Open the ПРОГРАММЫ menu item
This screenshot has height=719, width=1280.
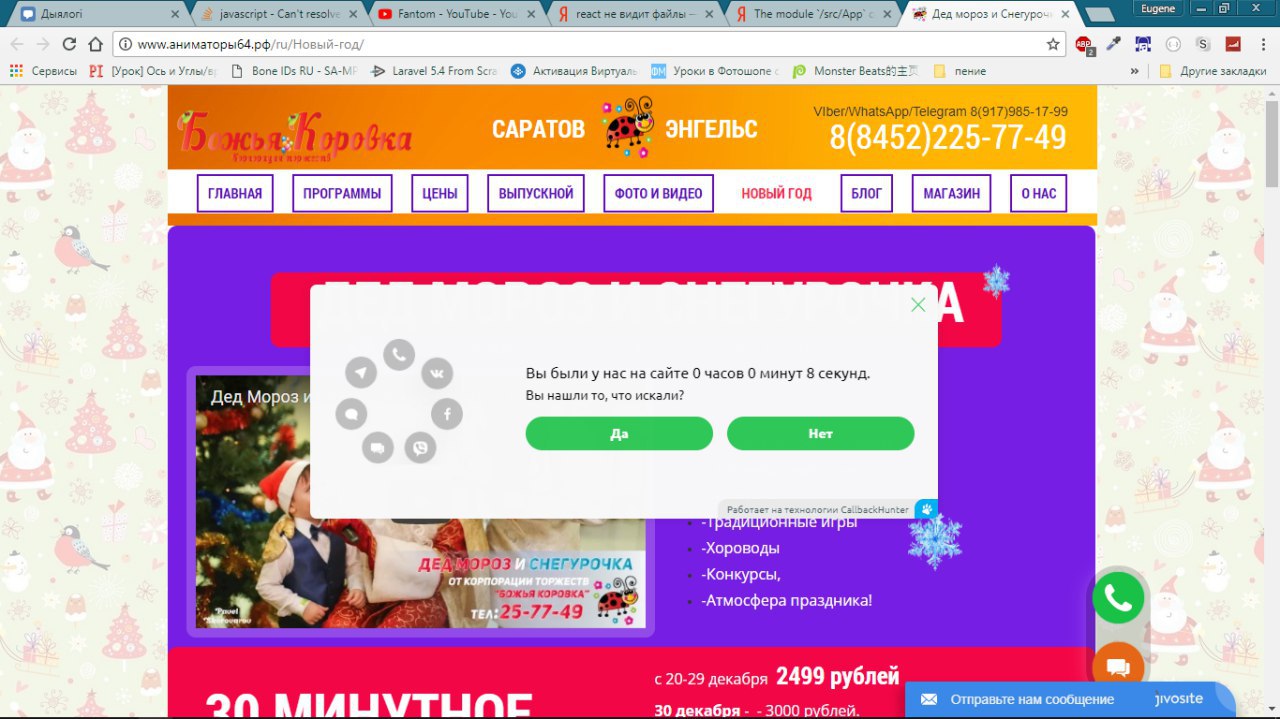click(x=342, y=194)
